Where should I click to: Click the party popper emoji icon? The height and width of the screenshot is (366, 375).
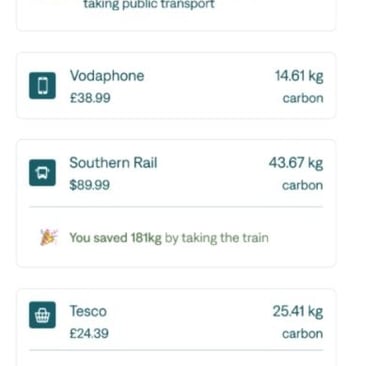[x=49, y=238]
